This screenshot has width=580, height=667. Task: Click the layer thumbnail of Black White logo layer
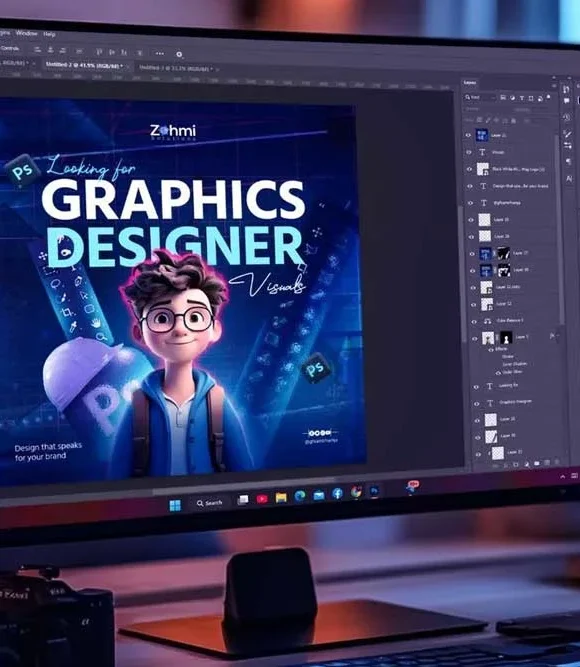(x=483, y=169)
